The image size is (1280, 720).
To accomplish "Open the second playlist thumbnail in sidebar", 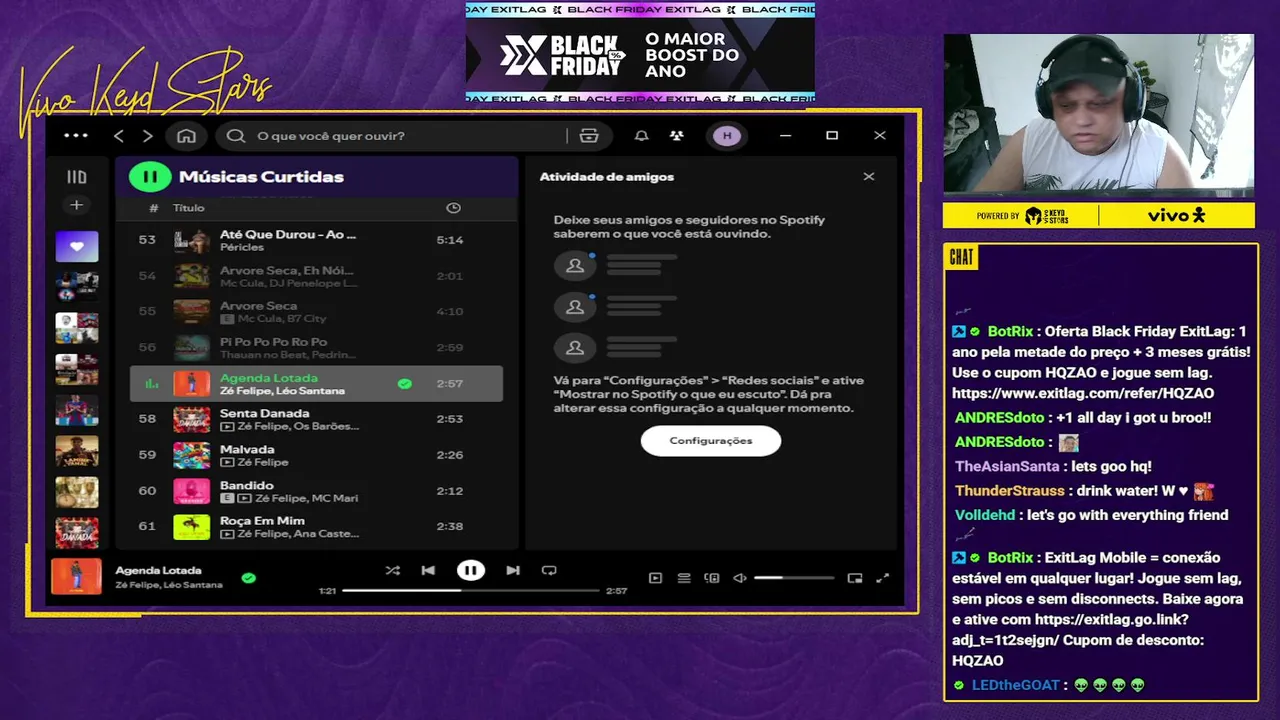I will 77,287.
